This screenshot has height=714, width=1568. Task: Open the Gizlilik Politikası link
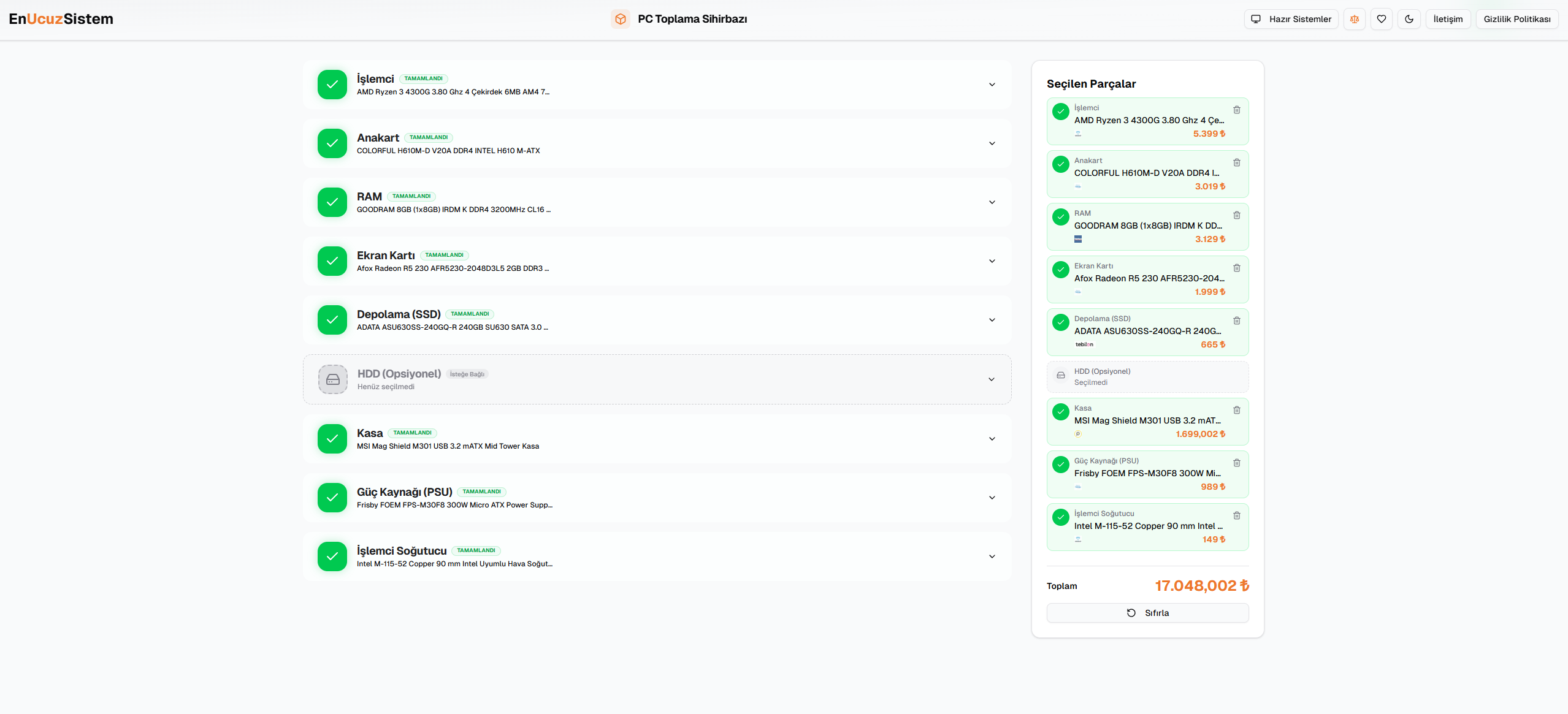tap(1516, 19)
